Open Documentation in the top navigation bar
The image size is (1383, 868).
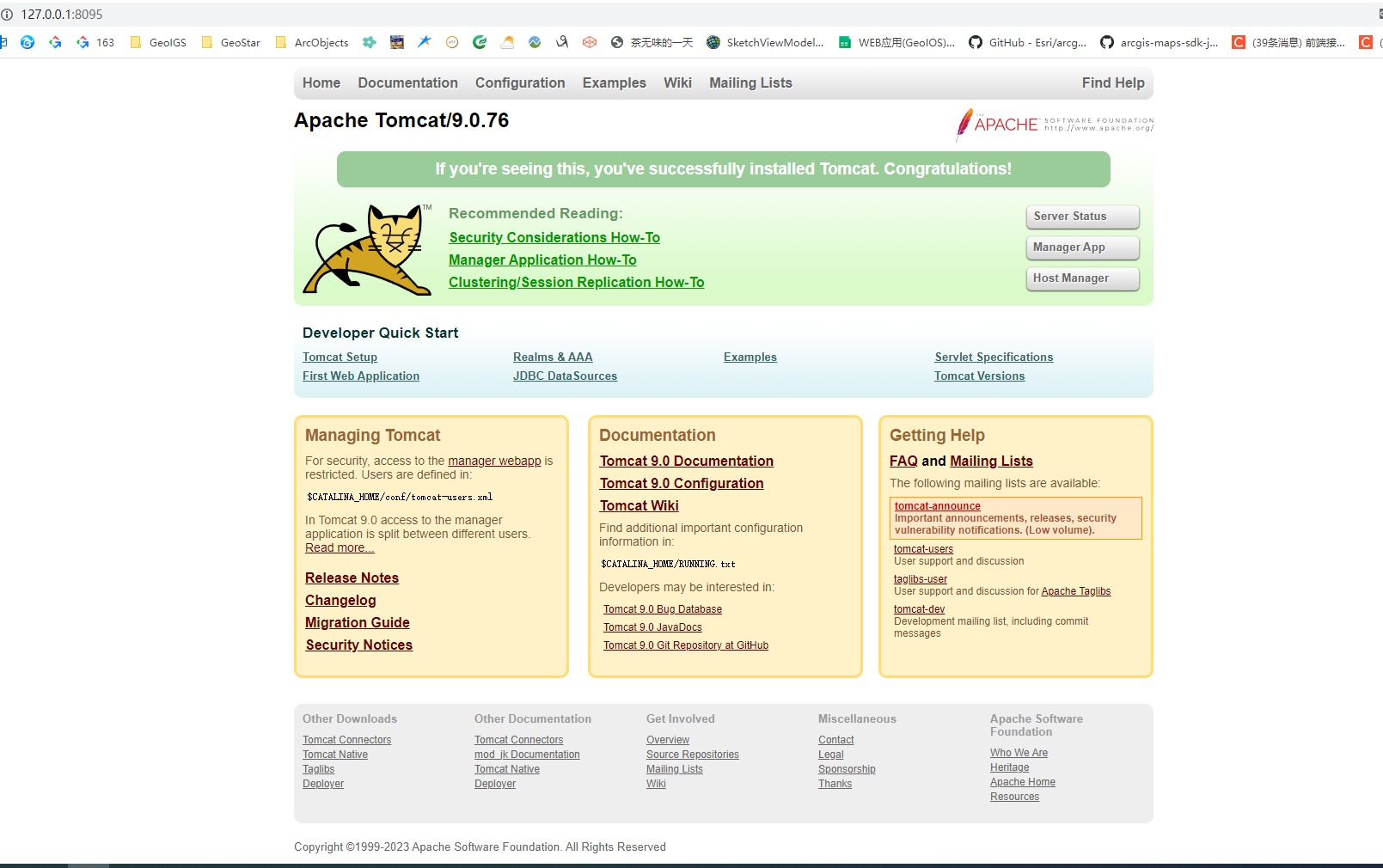coord(408,83)
